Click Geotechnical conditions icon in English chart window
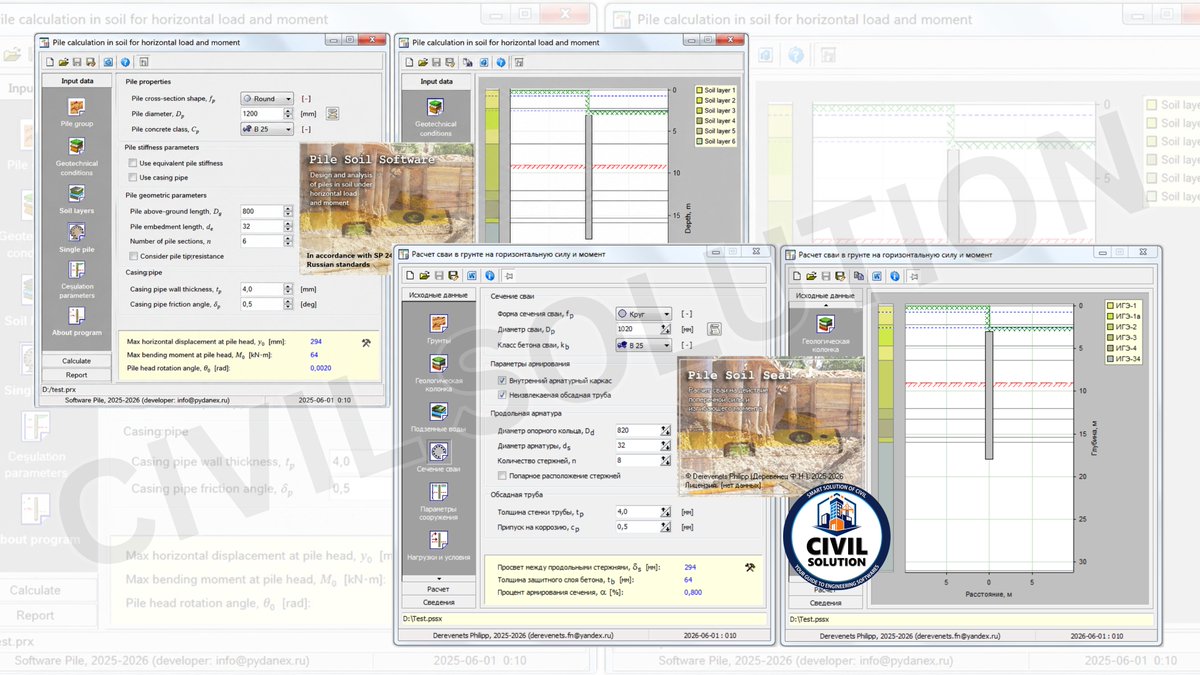1200x675 pixels. [x=436, y=107]
